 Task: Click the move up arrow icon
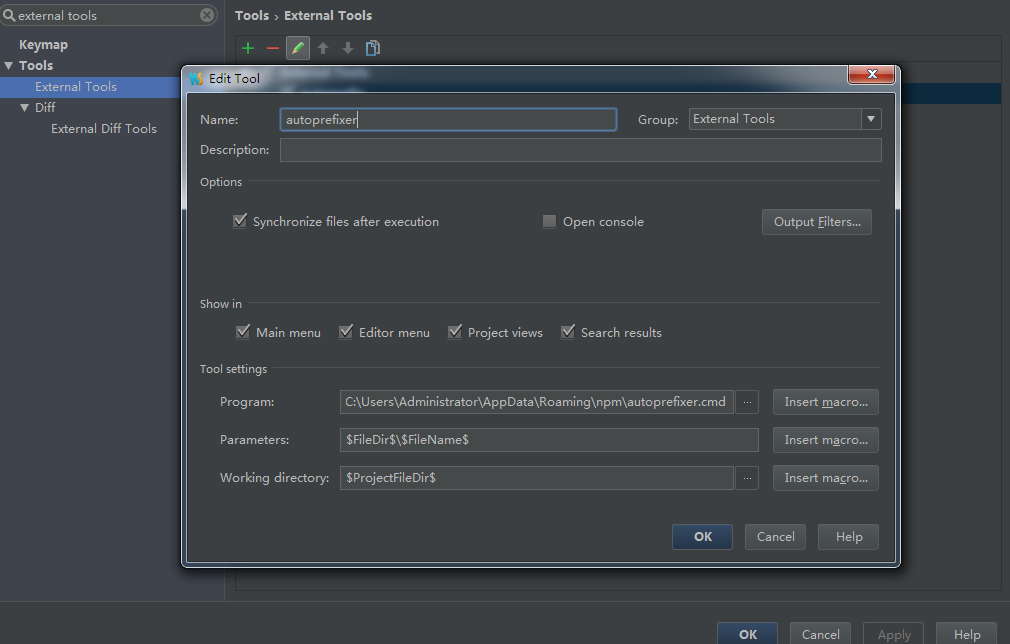323,48
